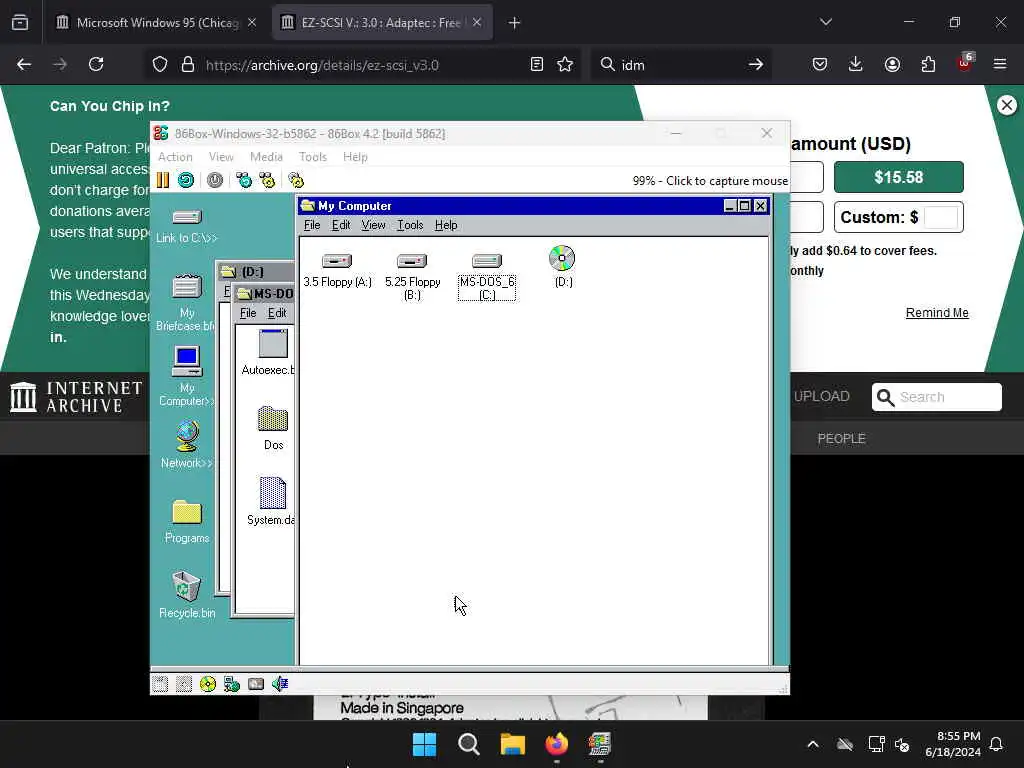This screenshot has height=768, width=1024.
Task: Open Media menu in 86Box
Action: [266, 157]
